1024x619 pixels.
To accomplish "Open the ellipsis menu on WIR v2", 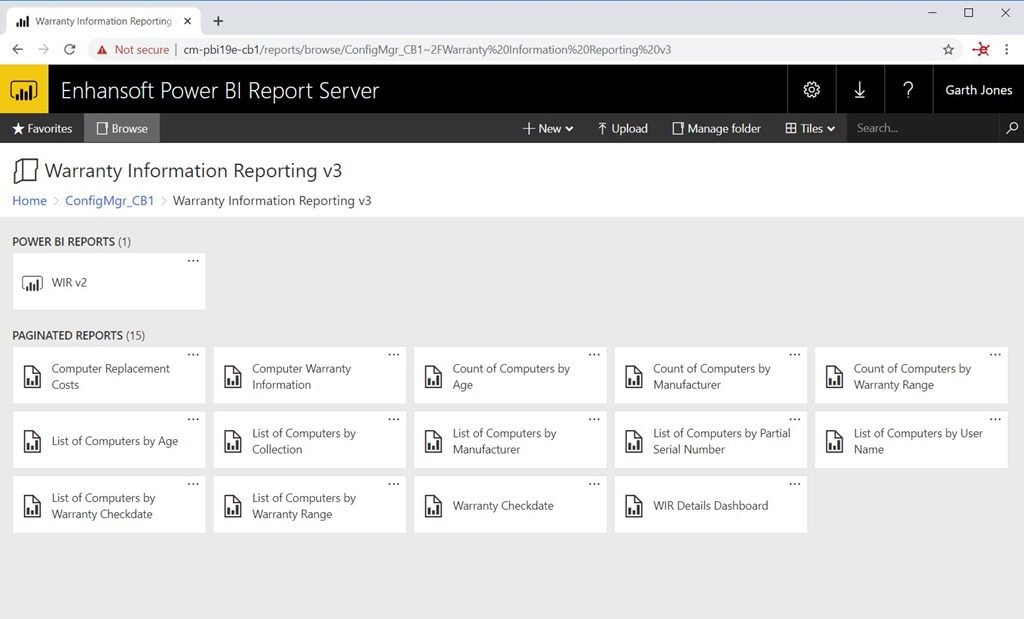I will (x=193, y=261).
